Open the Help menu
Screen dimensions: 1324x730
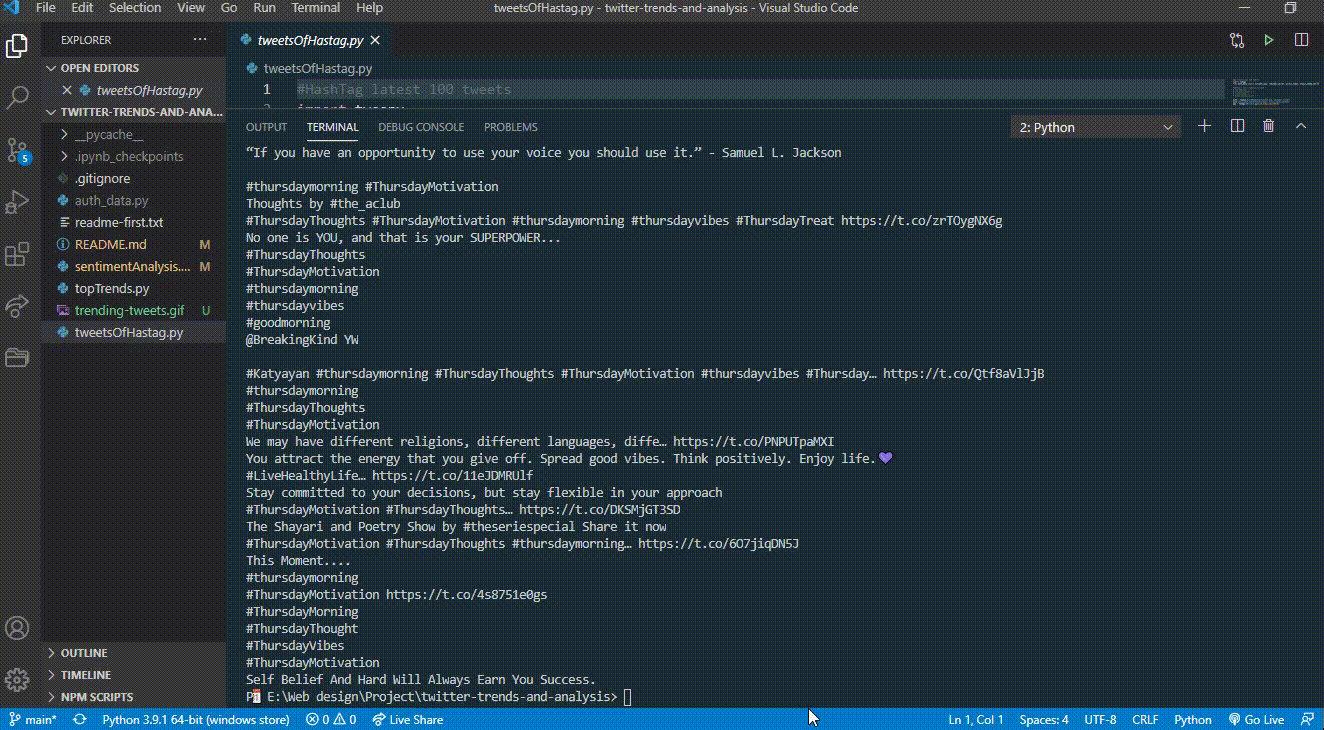369,8
